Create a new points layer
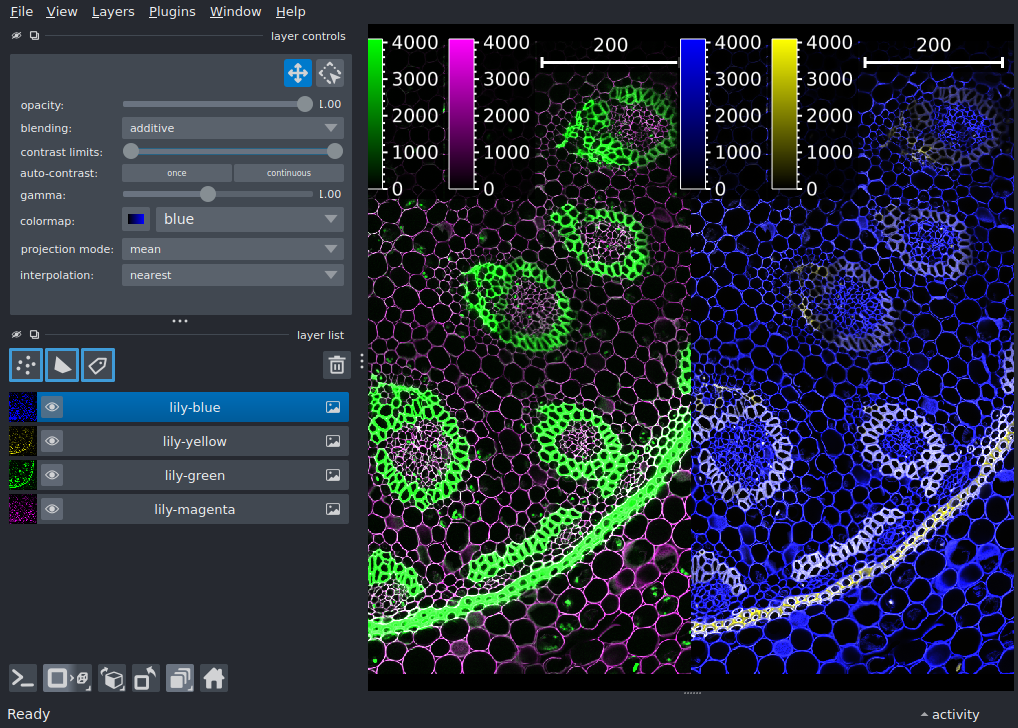This screenshot has width=1018, height=728. click(25, 365)
